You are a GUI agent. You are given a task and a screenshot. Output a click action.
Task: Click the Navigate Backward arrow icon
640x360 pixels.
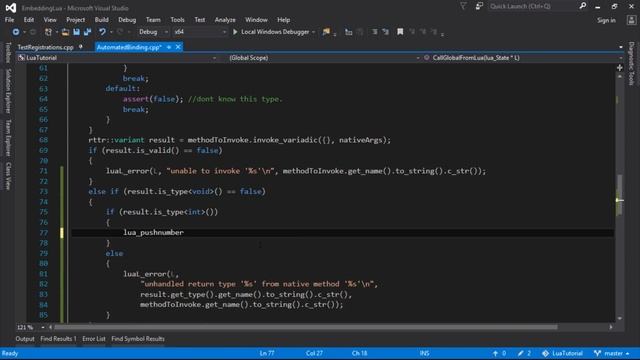16,32
